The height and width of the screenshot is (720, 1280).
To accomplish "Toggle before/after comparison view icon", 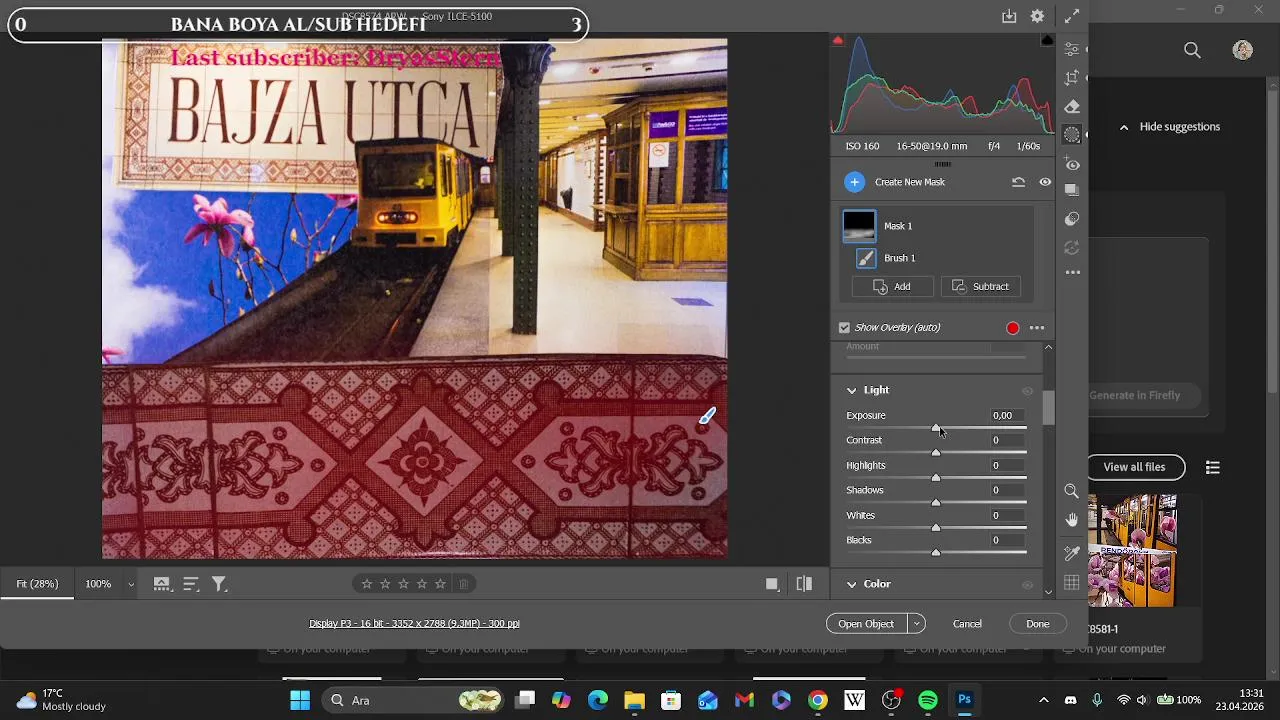I will click(804, 584).
